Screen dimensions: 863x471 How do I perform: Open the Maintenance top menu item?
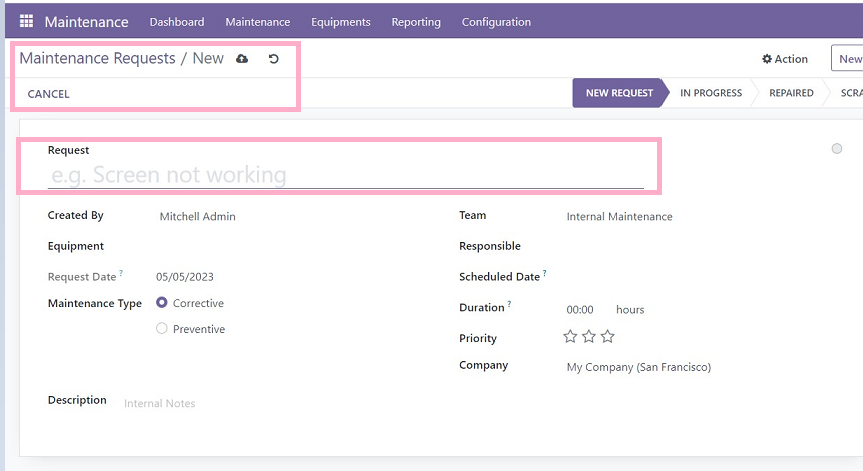[x=258, y=22]
